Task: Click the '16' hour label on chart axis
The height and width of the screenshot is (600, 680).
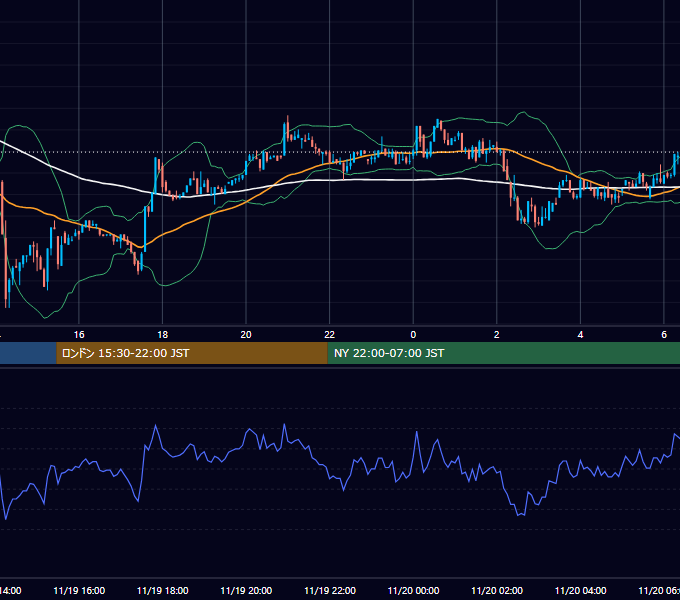Action: [x=79, y=335]
